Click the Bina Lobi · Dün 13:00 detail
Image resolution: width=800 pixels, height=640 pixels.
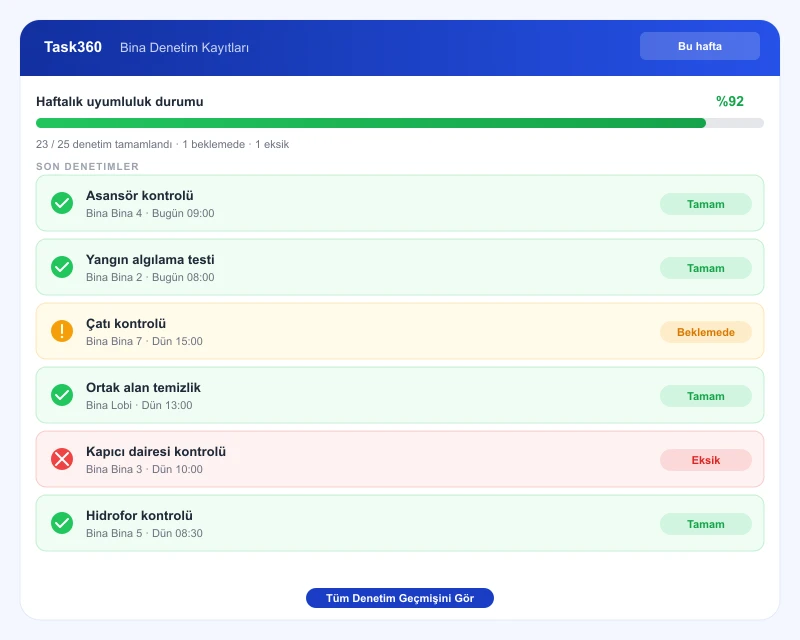pyautogui.click(x=139, y=405)
